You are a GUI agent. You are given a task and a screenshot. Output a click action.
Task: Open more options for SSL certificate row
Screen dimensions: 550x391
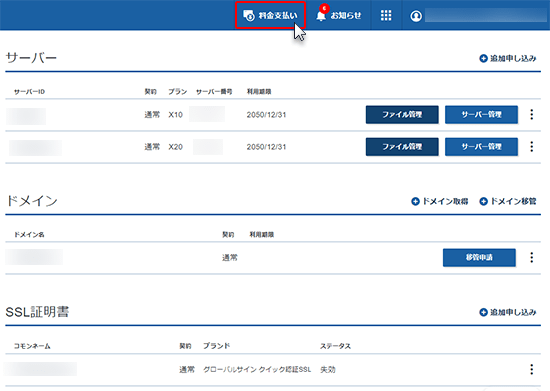click(532, 369)
